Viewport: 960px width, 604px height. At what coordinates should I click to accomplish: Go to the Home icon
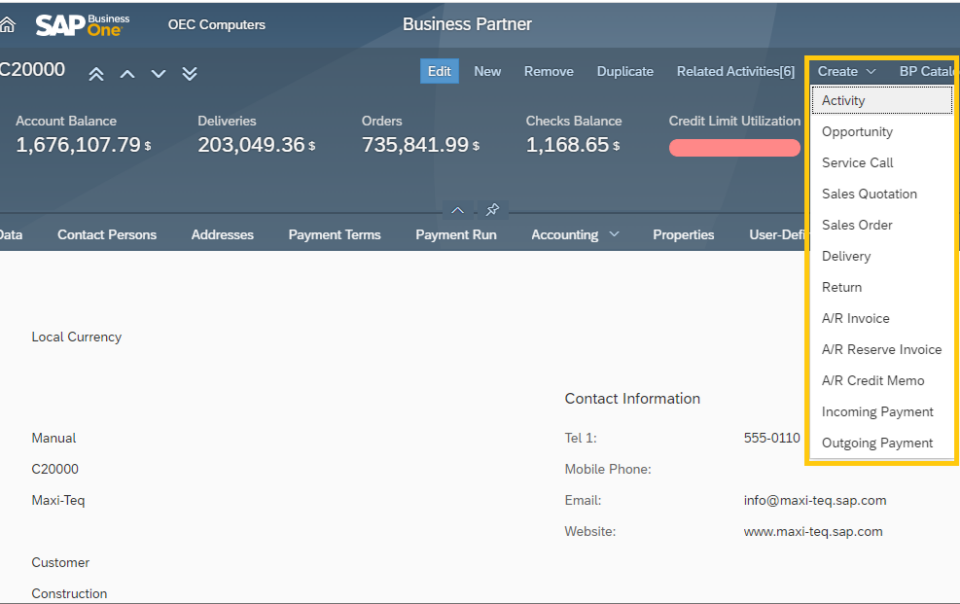(7, 24)
